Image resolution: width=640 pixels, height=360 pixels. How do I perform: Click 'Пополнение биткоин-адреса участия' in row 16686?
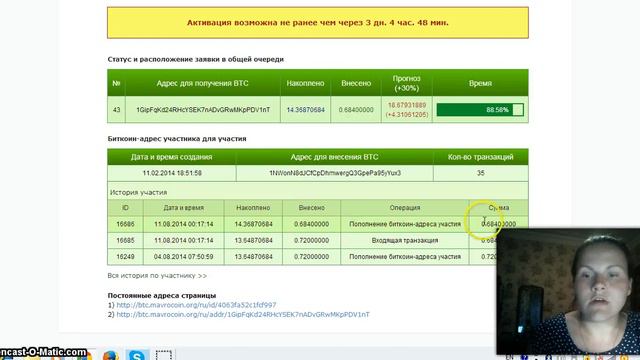tap(404, 224)
